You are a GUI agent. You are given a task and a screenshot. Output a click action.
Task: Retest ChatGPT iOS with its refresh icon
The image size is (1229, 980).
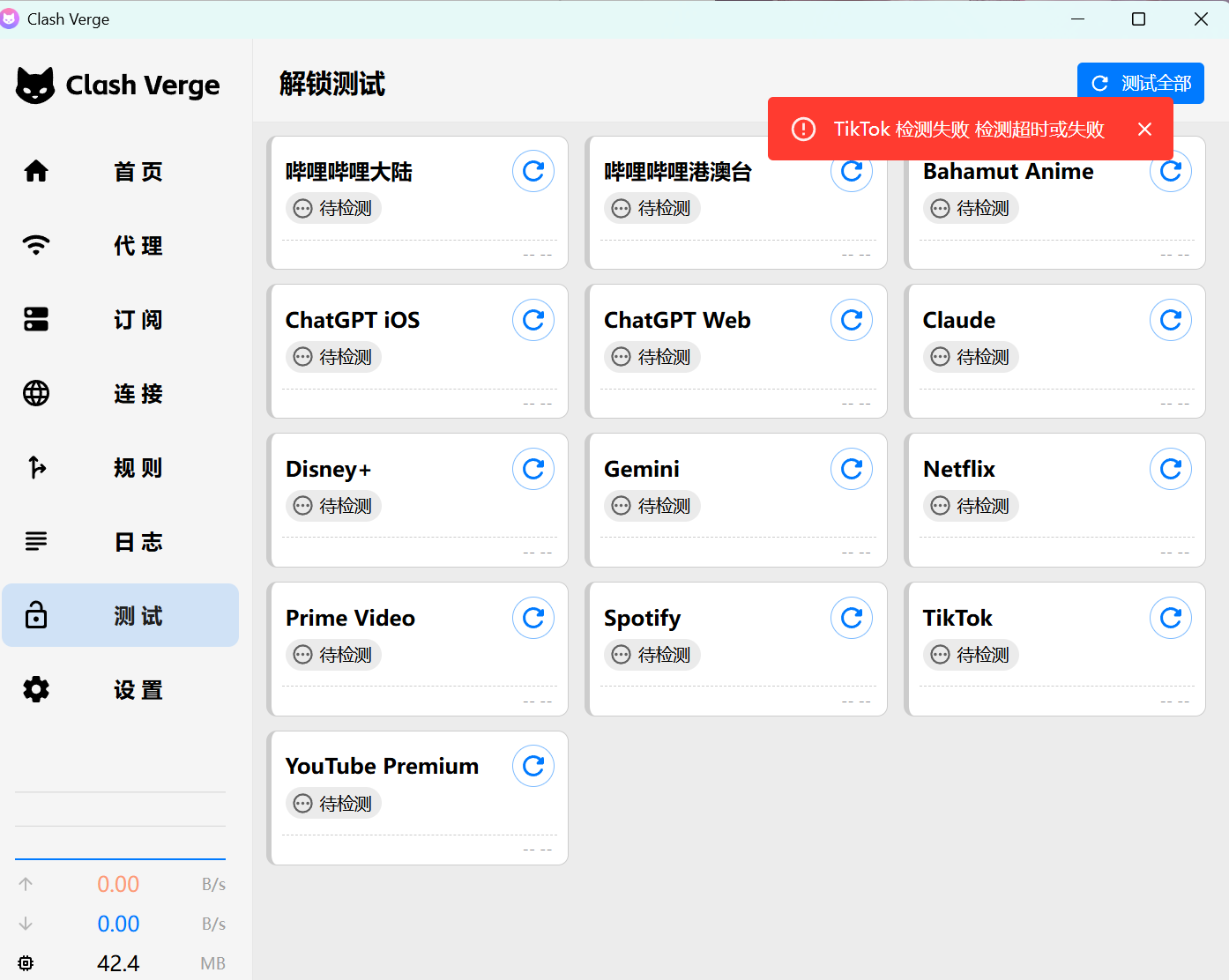533,320
